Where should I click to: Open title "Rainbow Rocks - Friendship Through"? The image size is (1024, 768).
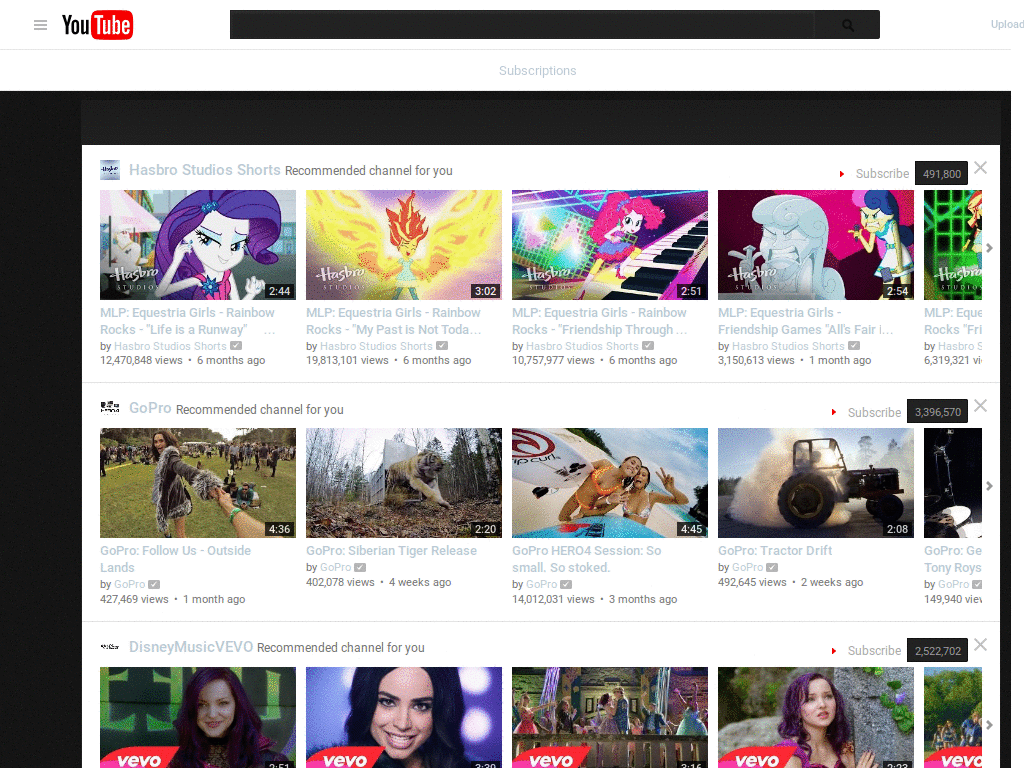(600, 321)
